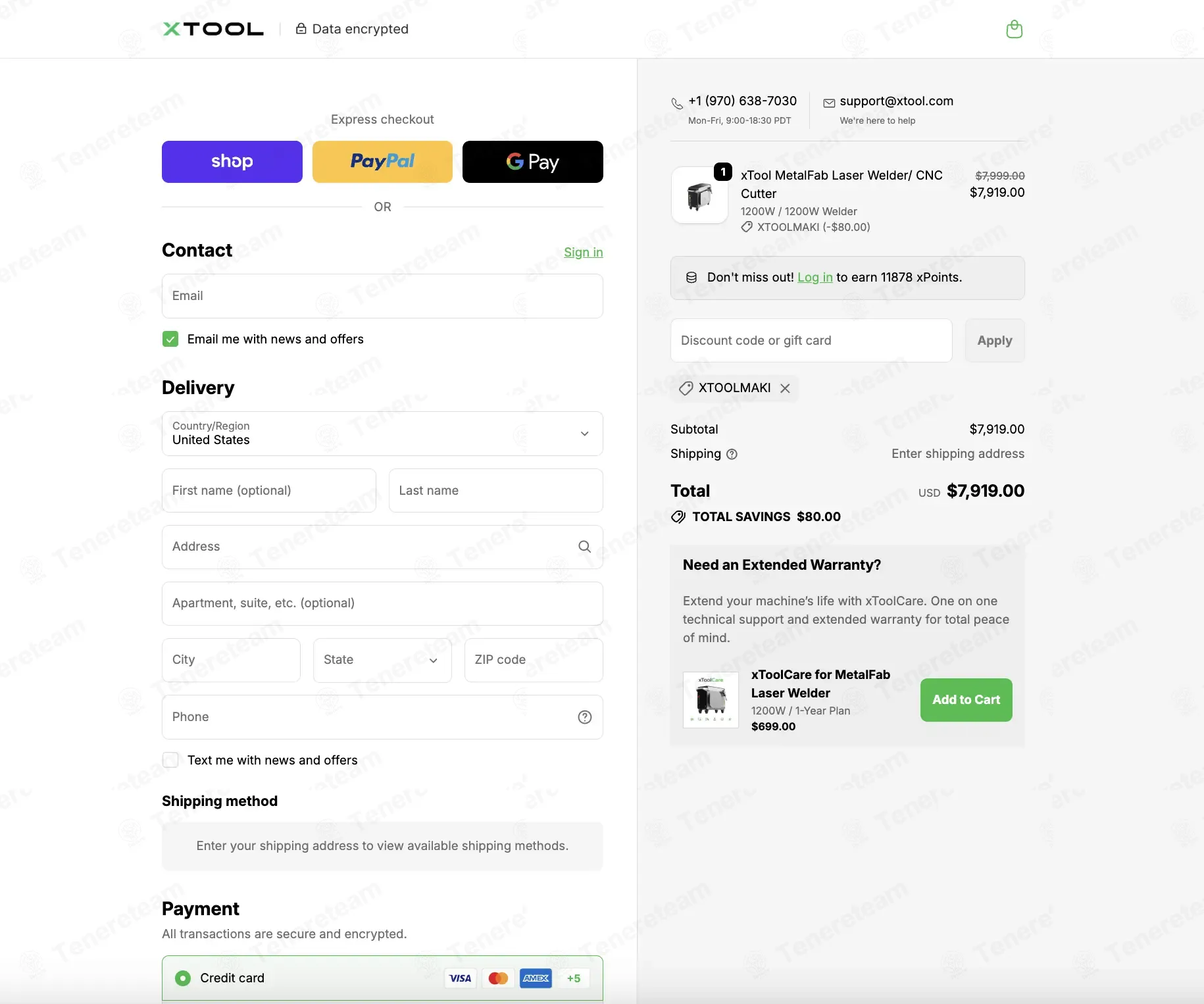The image size is (1204, 1004).
Task: Click the shipping info question icon
Action: coord(732,454)
